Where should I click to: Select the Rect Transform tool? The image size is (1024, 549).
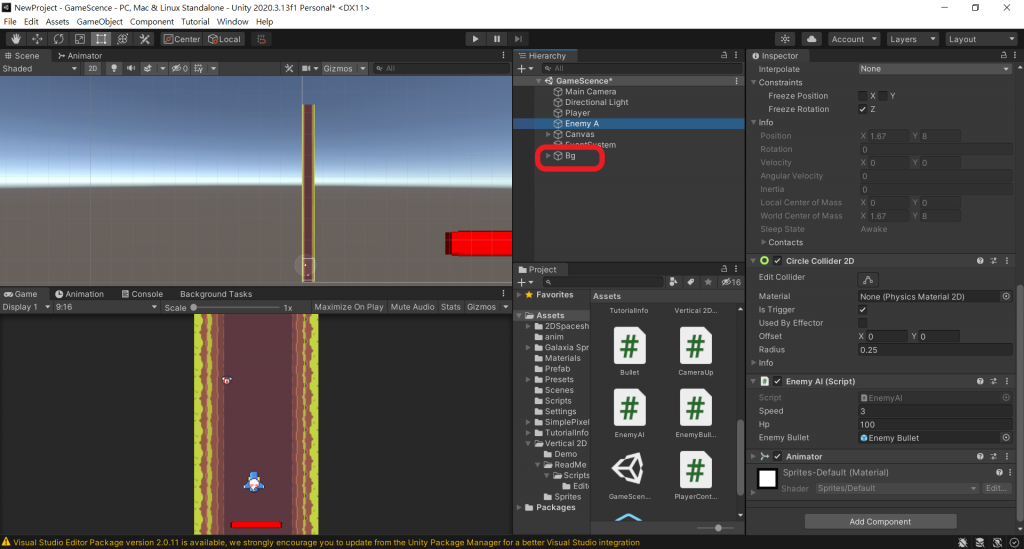[101, 39]
